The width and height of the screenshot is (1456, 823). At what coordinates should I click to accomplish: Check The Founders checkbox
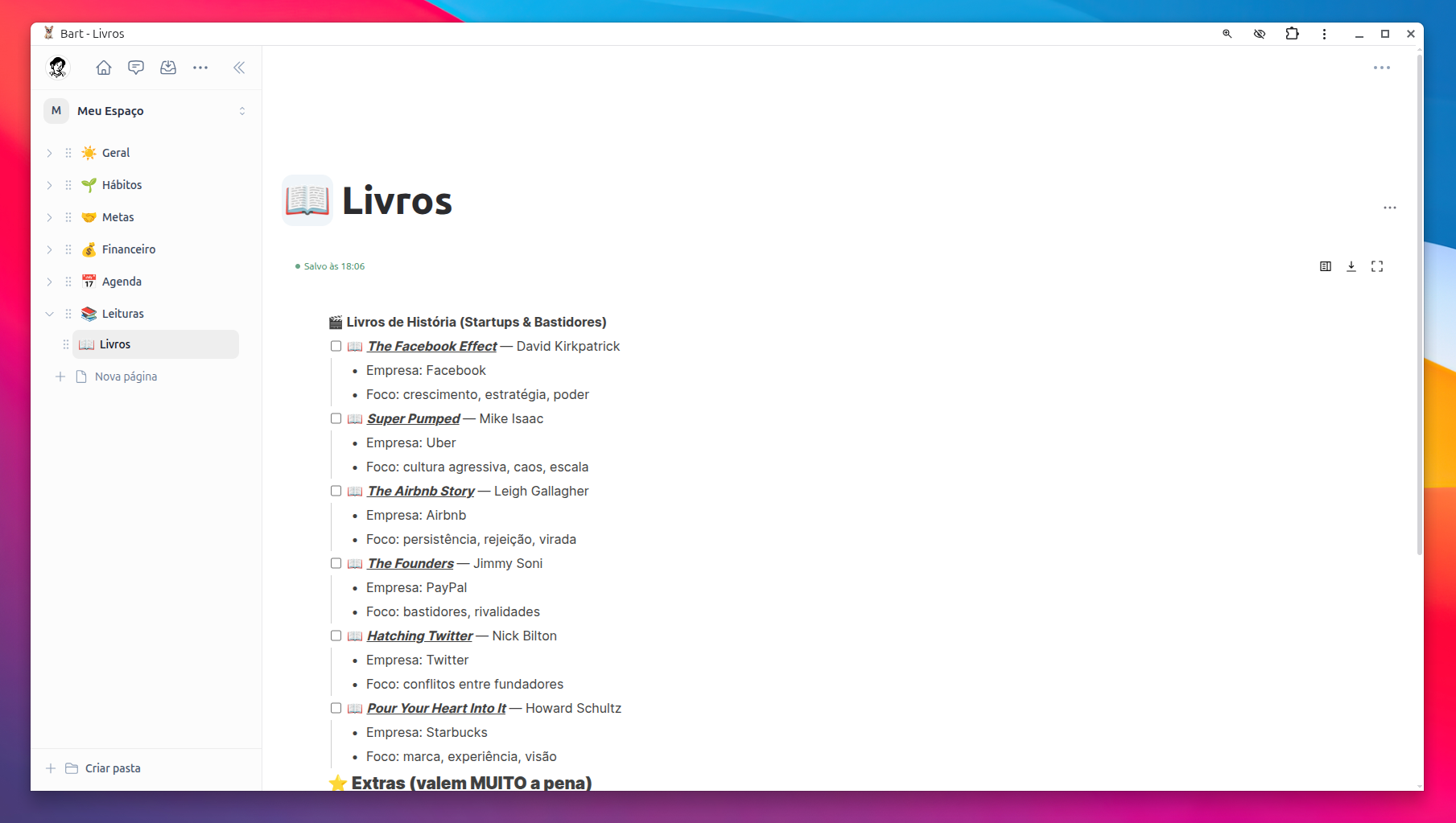click(336, 563)
